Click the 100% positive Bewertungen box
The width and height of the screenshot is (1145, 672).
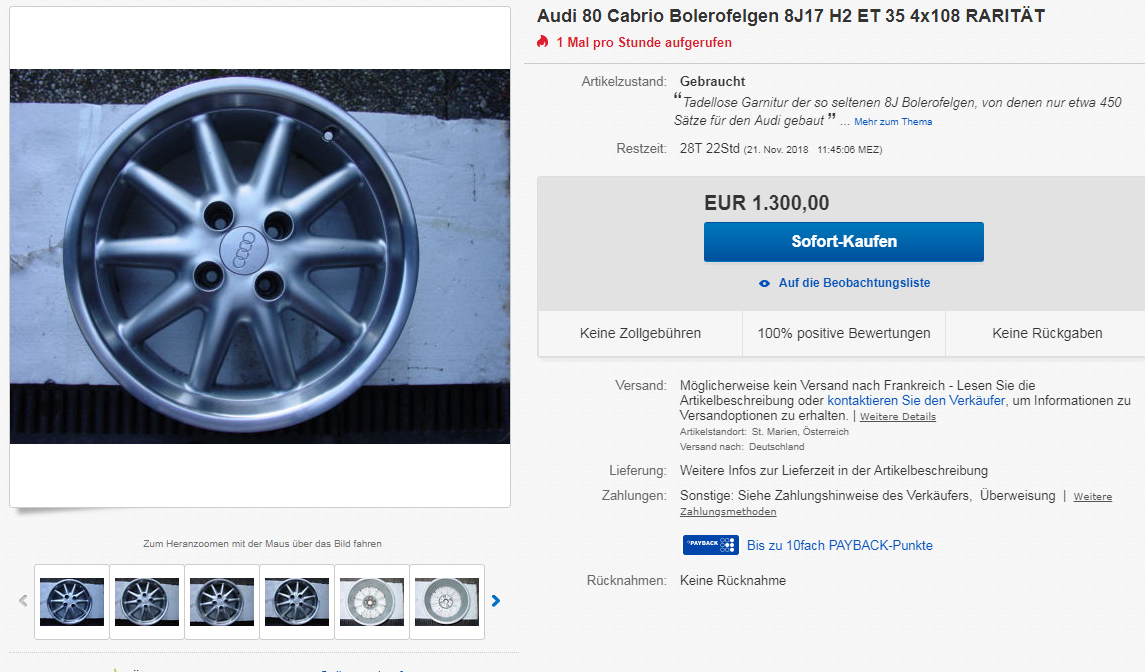click(844, 333)
